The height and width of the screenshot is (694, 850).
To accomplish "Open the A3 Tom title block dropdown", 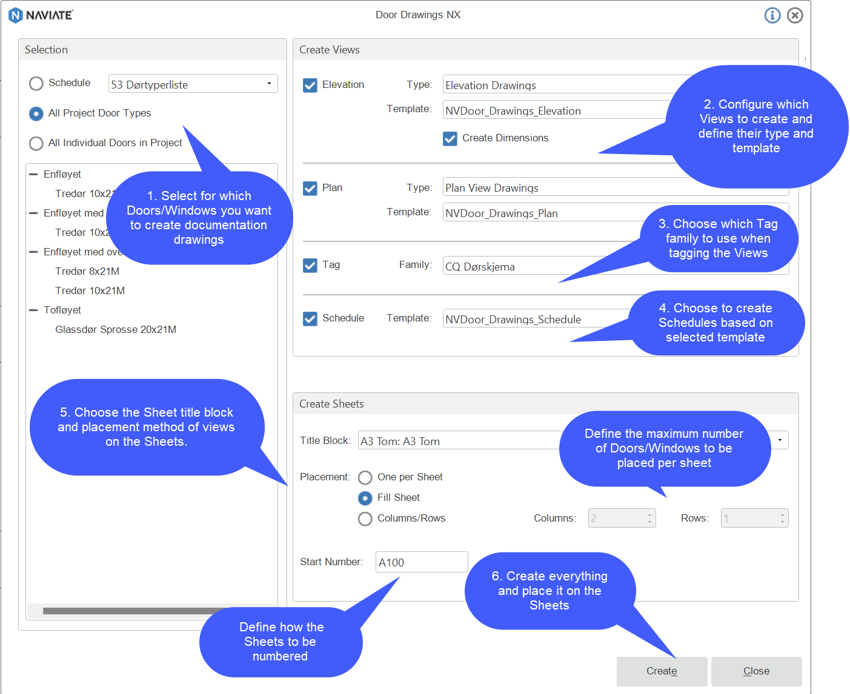I will click(573, 441).
